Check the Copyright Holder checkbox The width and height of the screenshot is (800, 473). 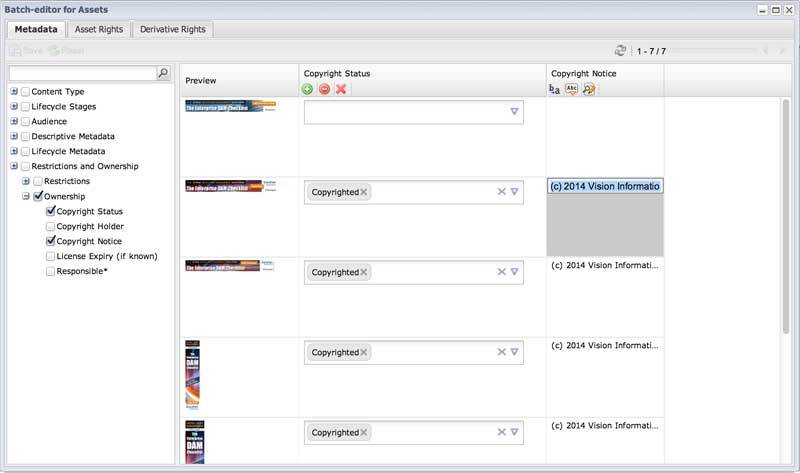click(x=51, y=226)
